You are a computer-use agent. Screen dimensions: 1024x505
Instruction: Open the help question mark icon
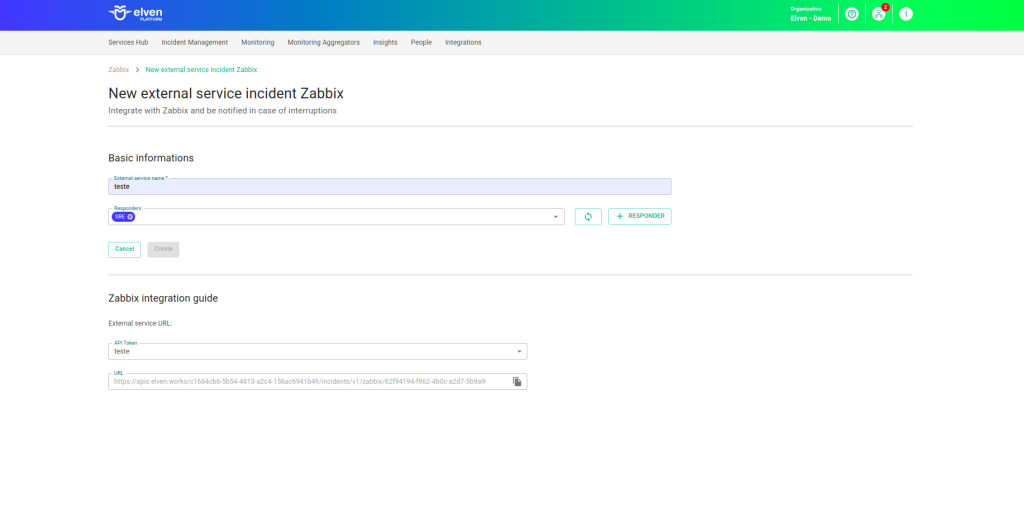click(851, 14)
